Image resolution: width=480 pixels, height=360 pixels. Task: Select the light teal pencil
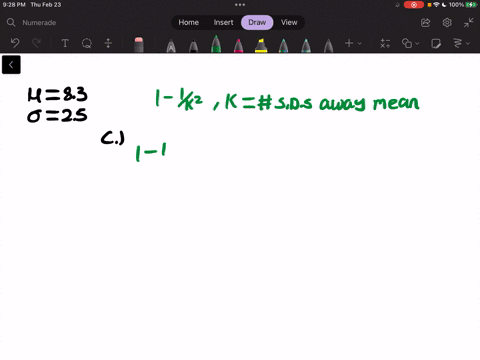306,46
